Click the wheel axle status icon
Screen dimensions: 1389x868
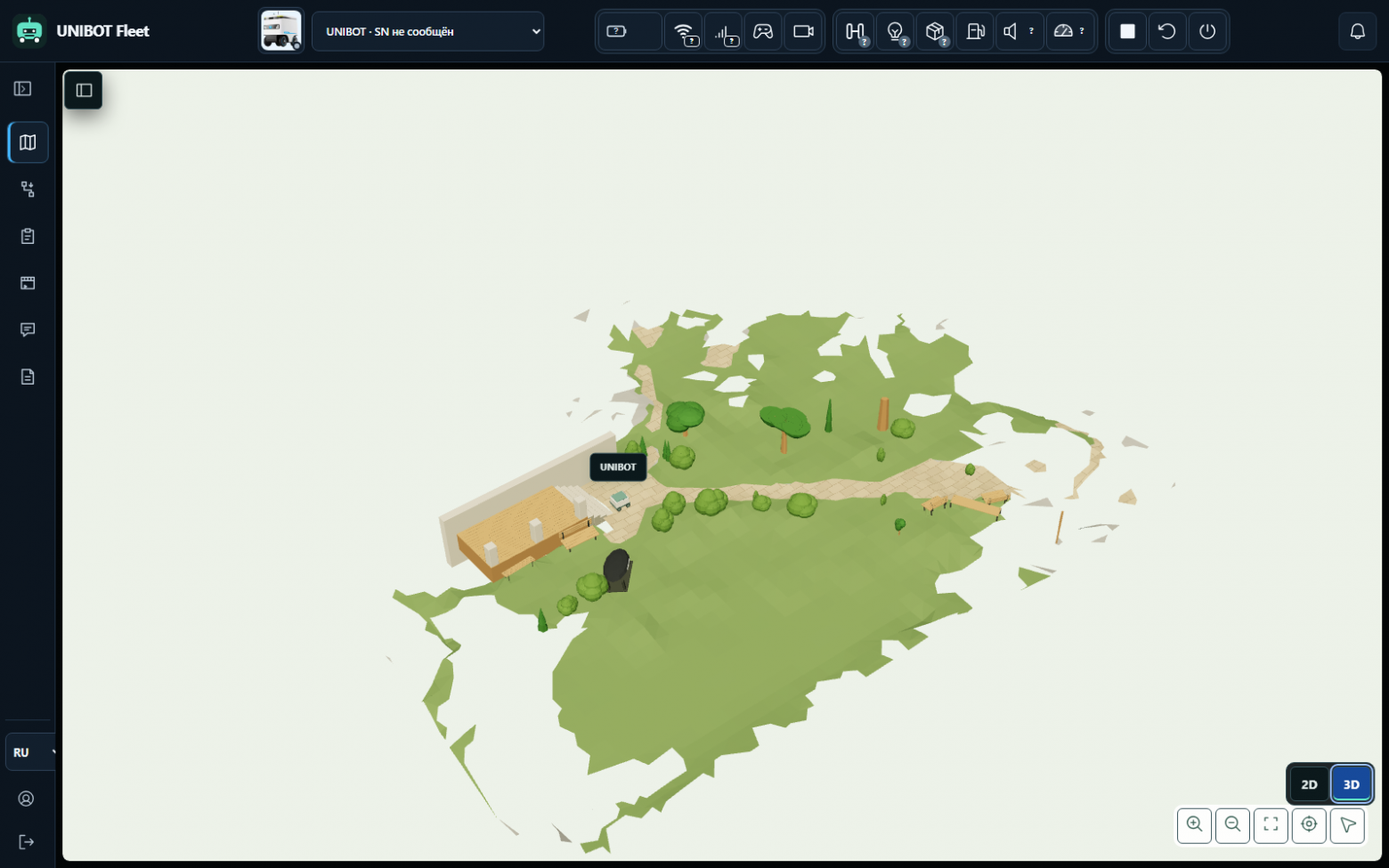coord(856,31)
